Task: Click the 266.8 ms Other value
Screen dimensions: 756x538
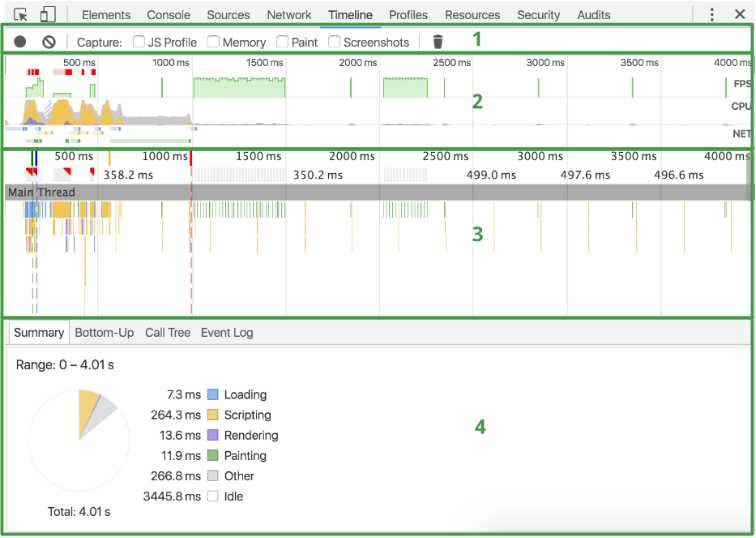Action: pos(176,476)
